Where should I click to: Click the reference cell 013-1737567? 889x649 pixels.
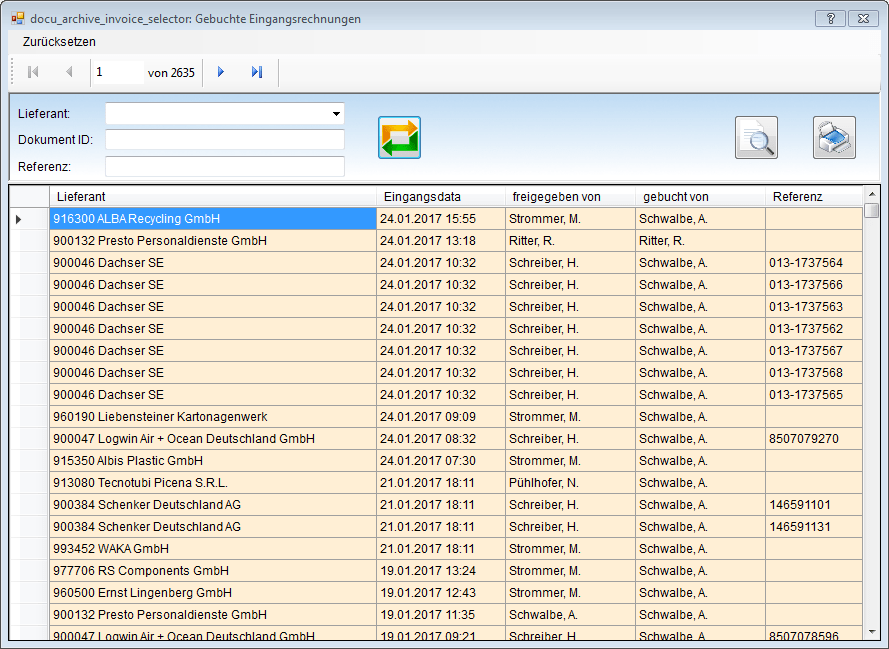pos(814,351)
